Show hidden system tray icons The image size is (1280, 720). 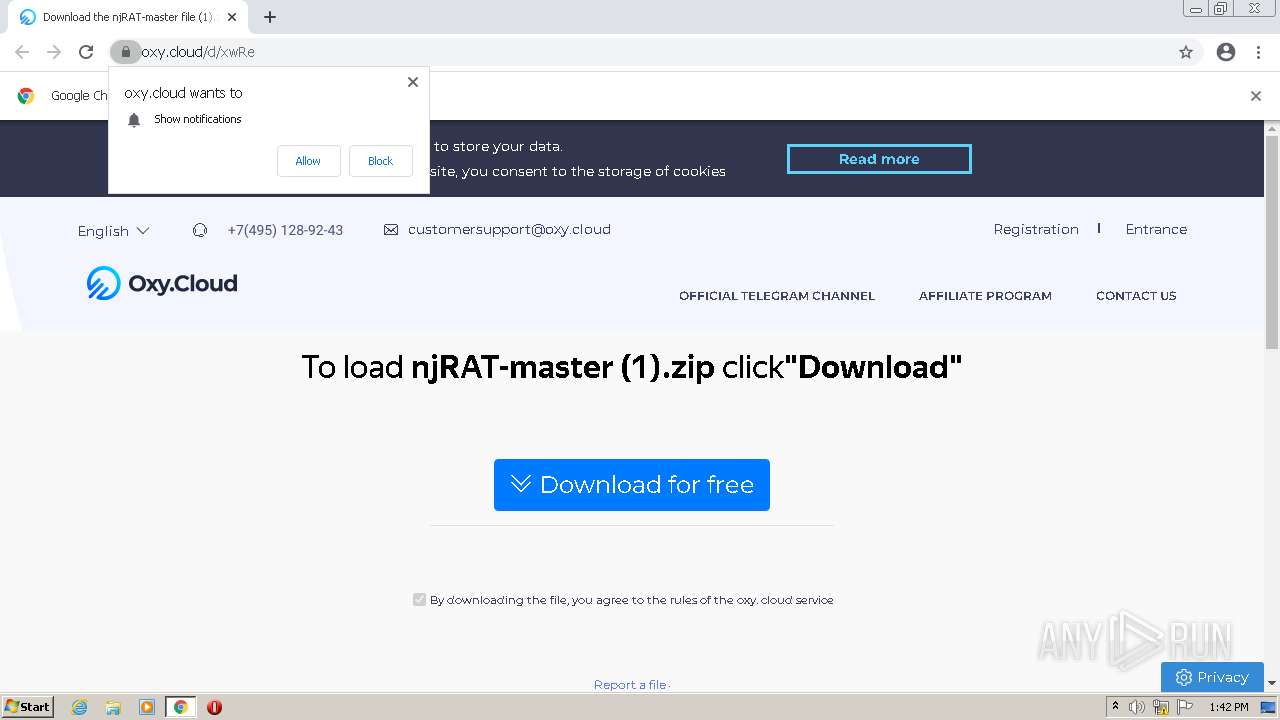click(x=1115, y=707)
